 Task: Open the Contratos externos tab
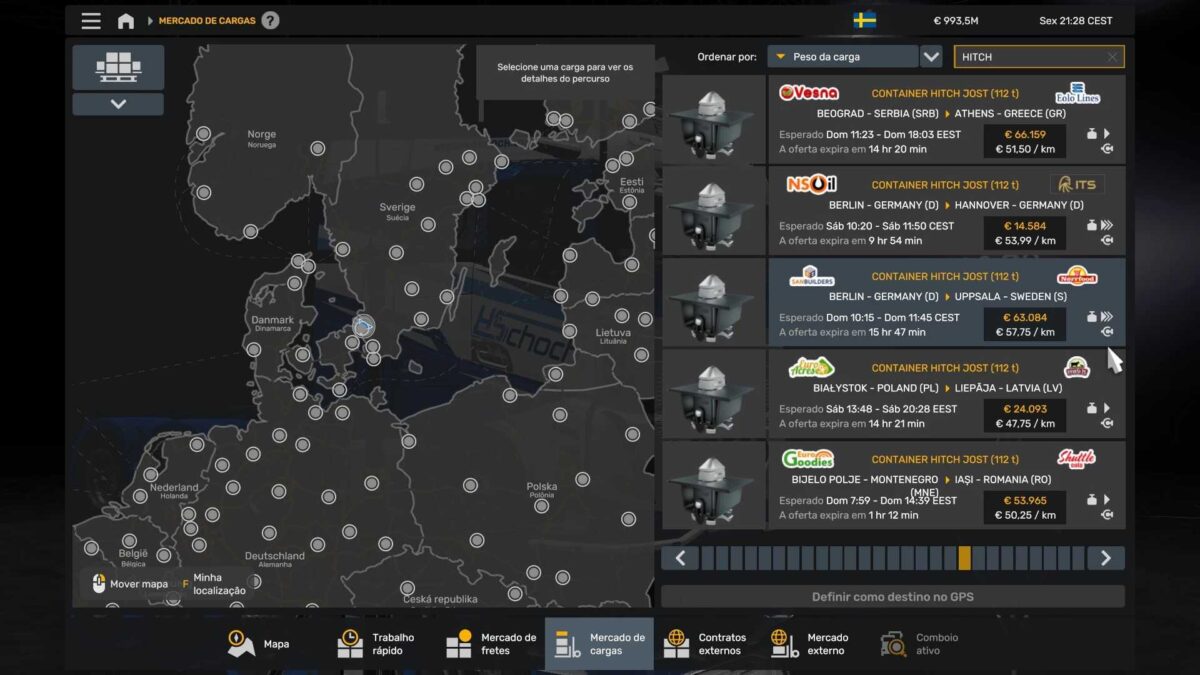[x=706, y=644]
